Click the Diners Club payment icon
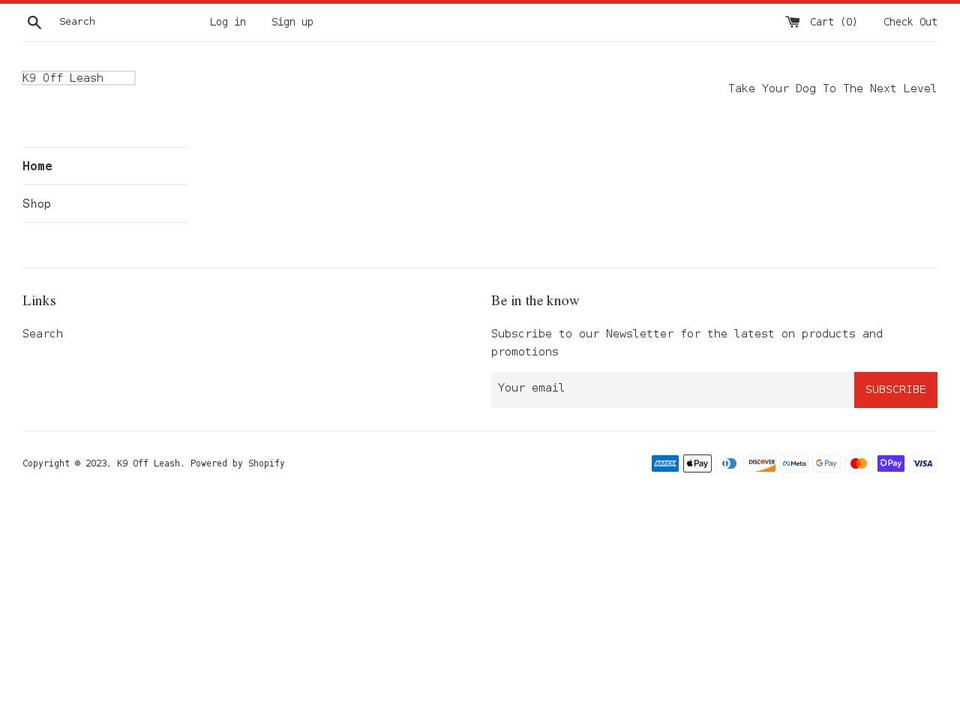This screenshot has width=960, height=720. coord(729,463)
